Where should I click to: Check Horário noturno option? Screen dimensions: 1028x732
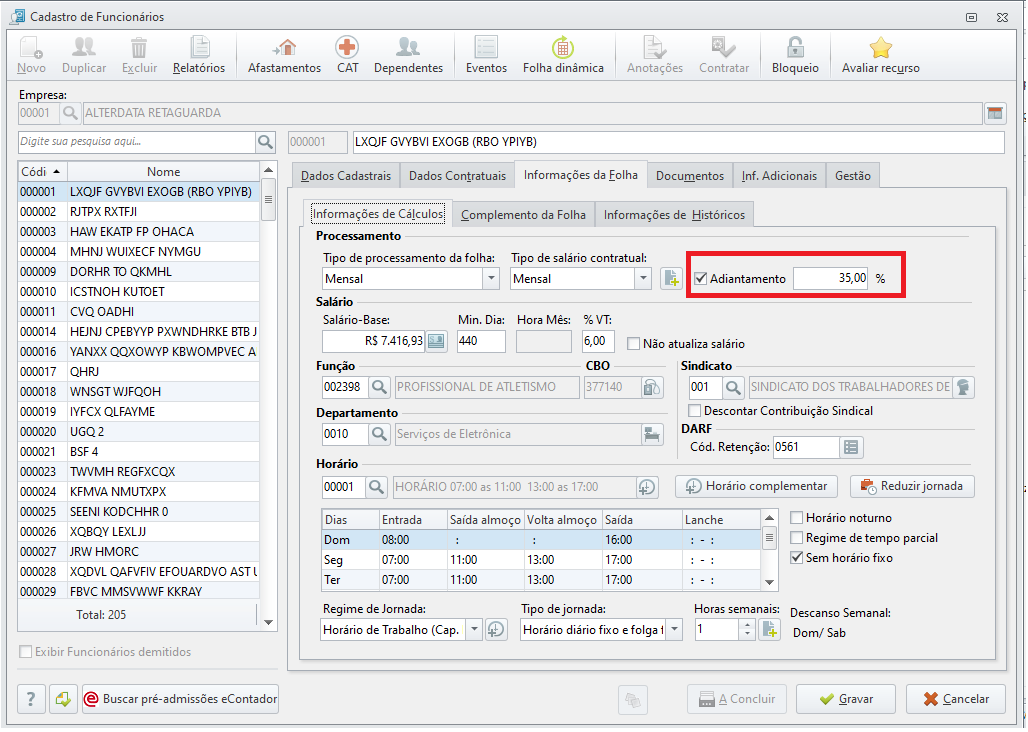coord(797,518)
